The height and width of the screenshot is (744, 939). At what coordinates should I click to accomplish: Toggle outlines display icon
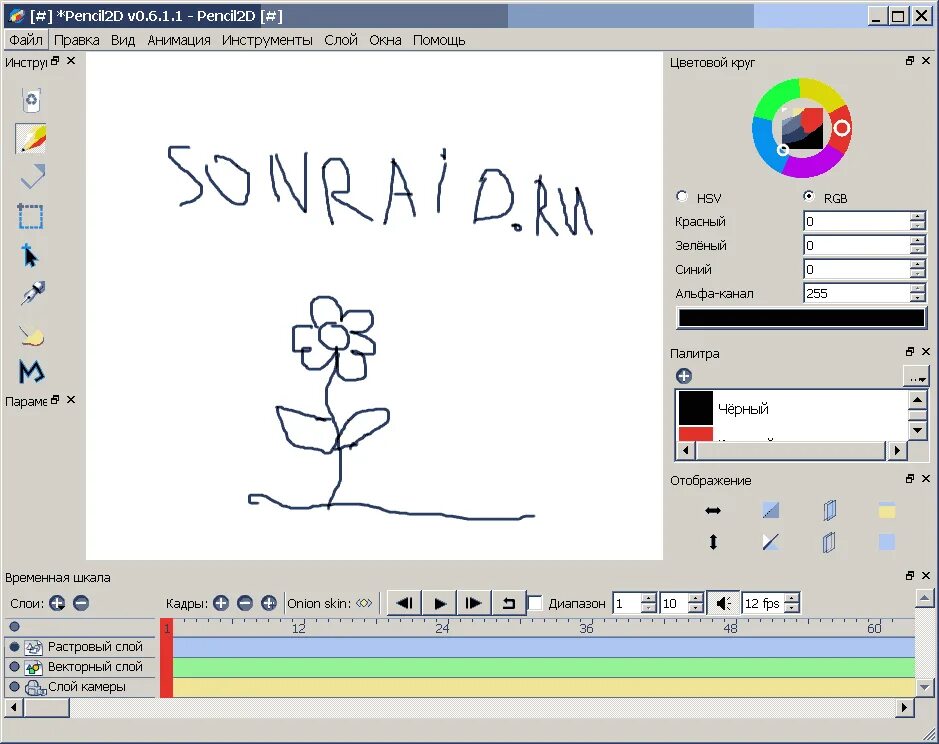[x=771, y=542]
